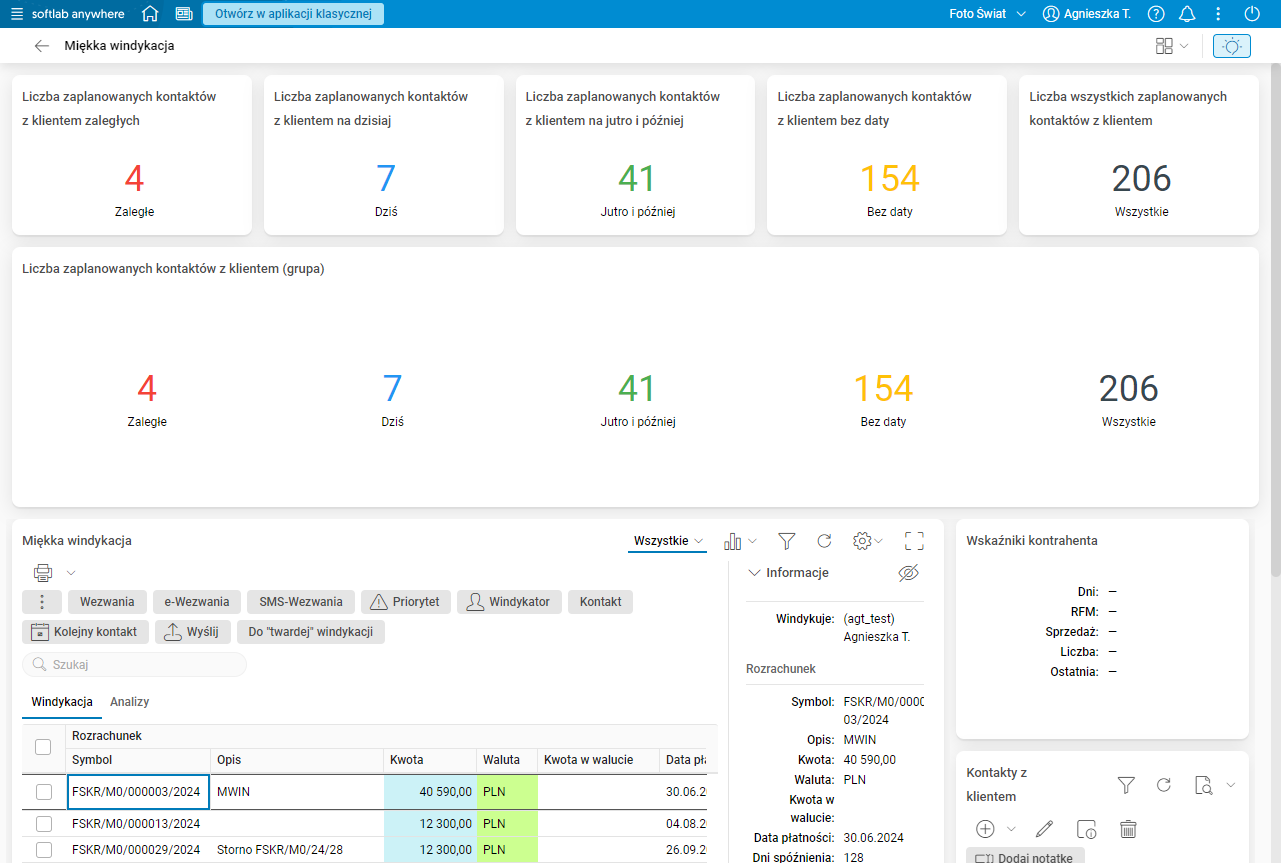The image size is (1281, 863).
Task: Expand Miękka windykacja panel to fullscreen
Action: click(914, 541)
